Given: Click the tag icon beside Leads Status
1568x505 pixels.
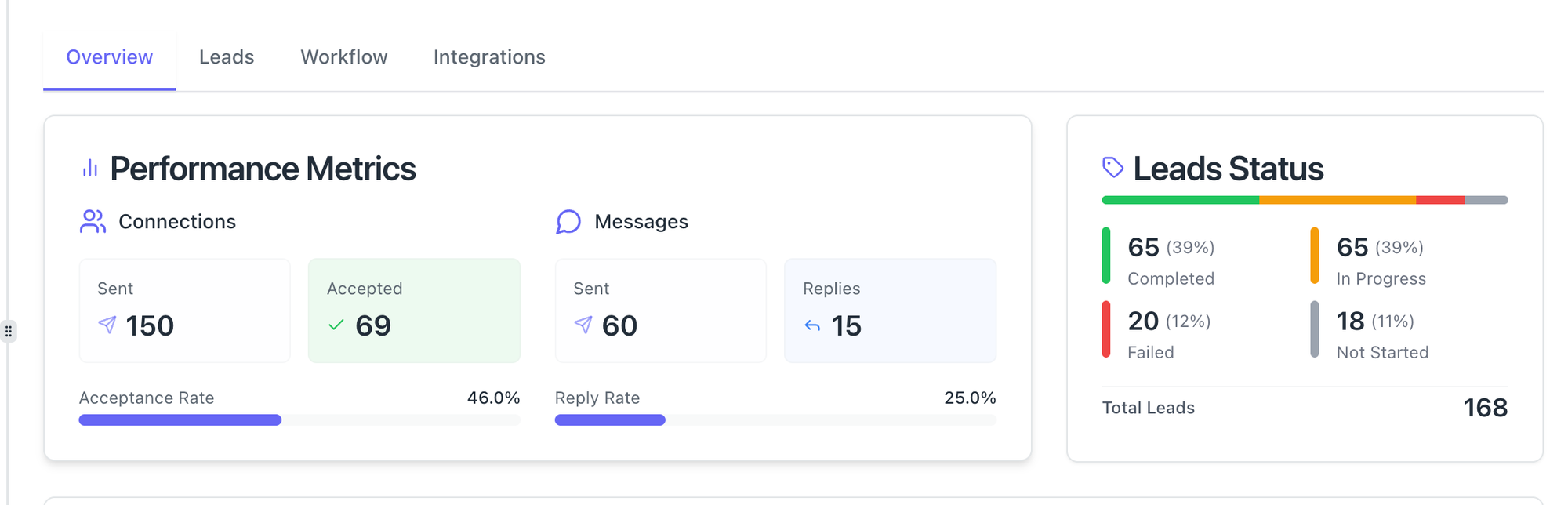Looking at the screenshot, I should [x=1112, y=167].
